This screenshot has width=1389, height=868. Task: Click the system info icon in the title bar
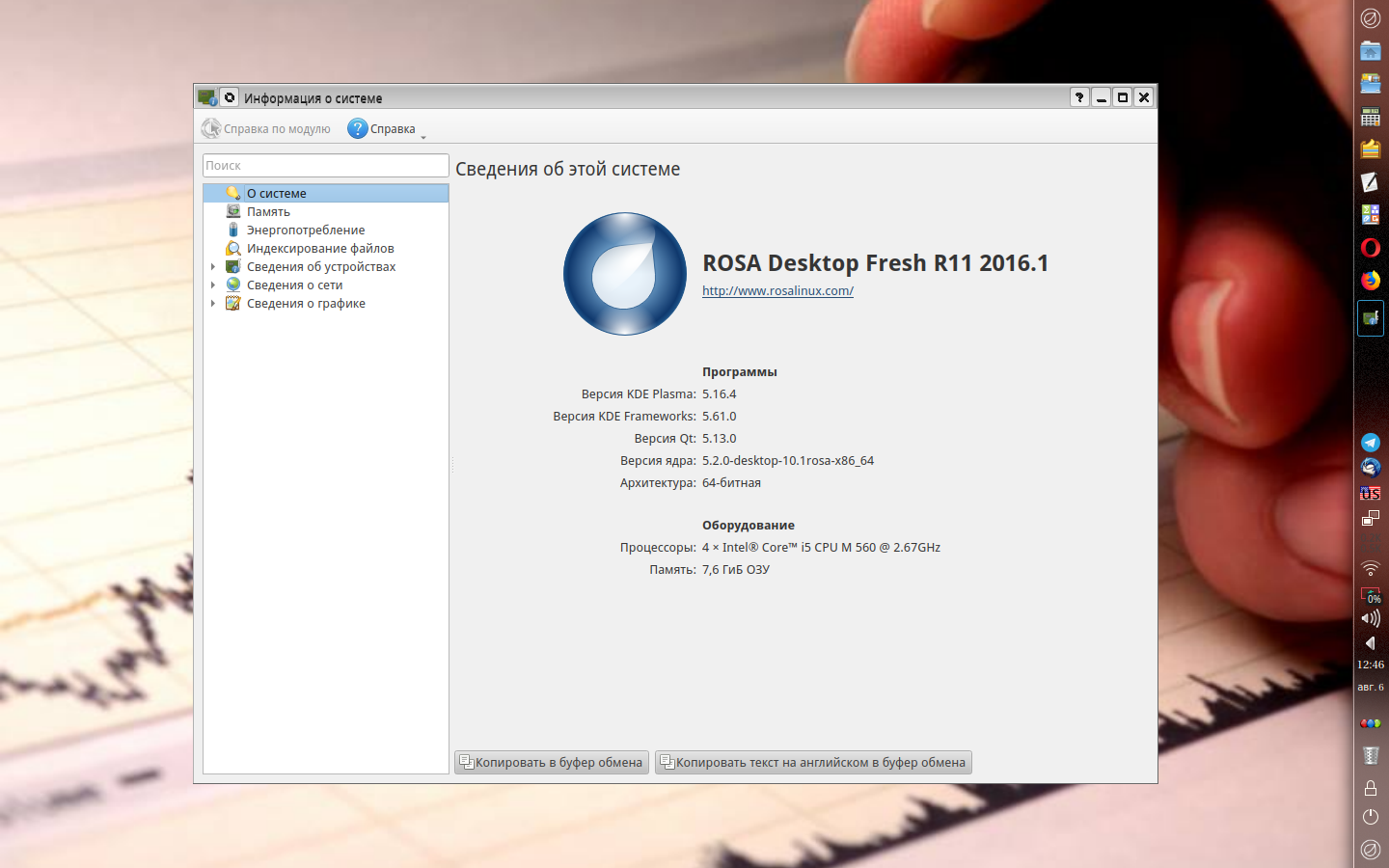[206, 97]
